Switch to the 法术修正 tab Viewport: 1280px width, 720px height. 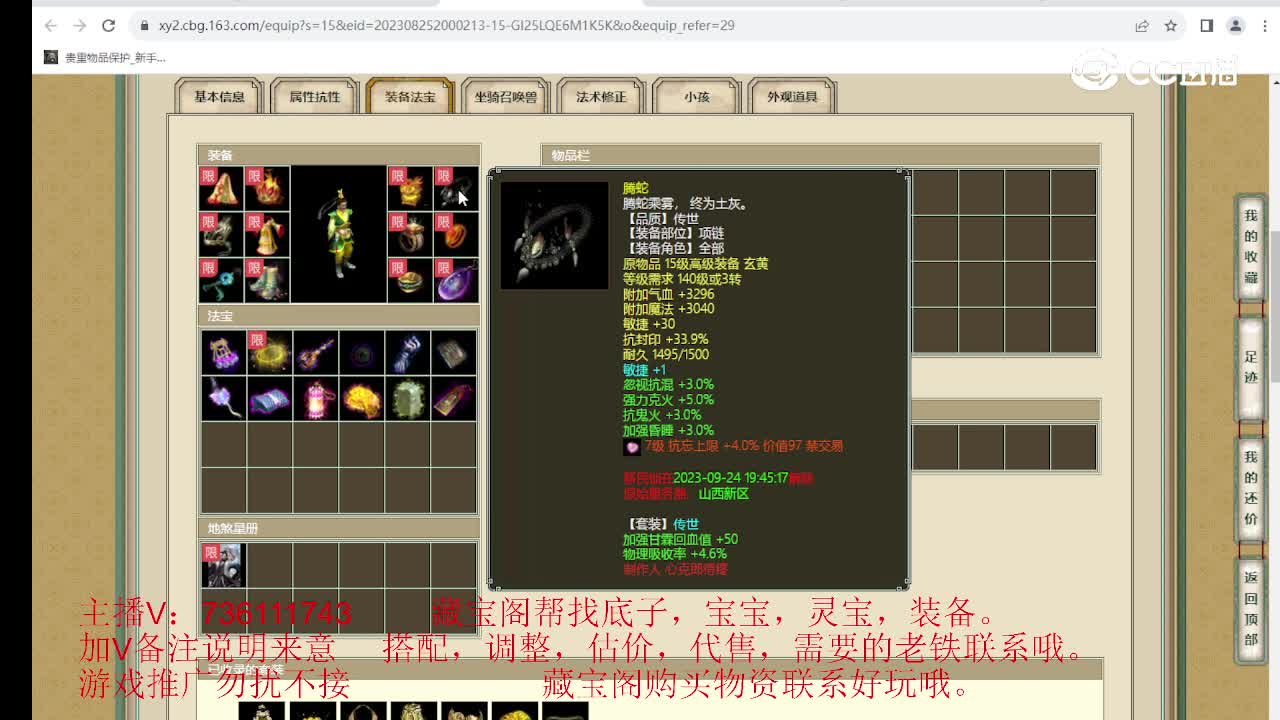click(x=601, y=97)
